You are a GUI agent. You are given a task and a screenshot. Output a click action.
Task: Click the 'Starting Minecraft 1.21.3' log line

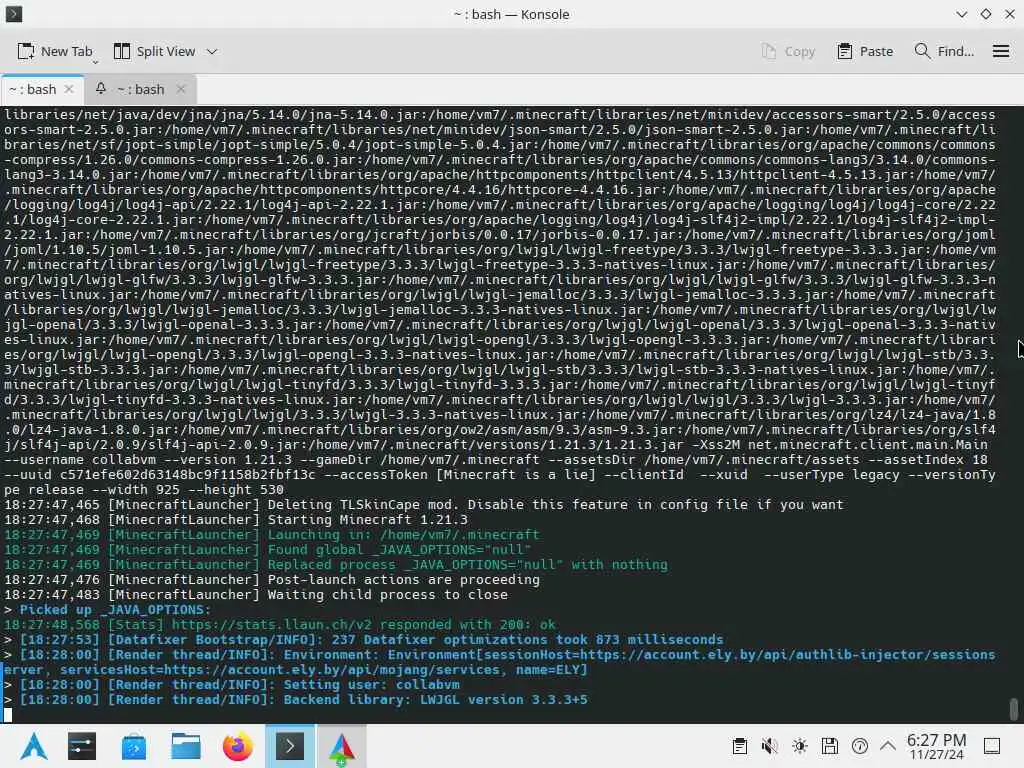[x=236, y=520]
